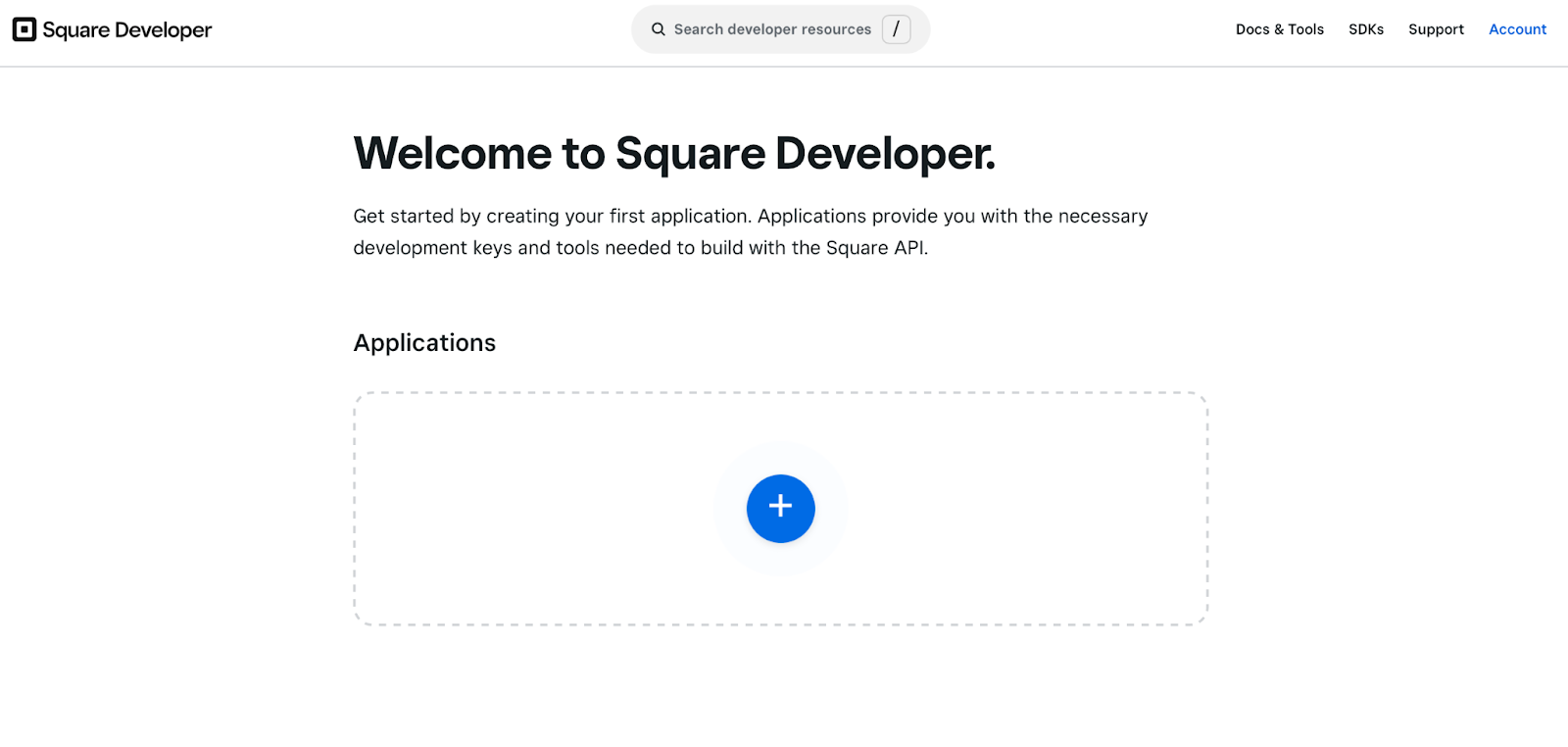Open the Docs & Tools menu

click(1279, 29)
